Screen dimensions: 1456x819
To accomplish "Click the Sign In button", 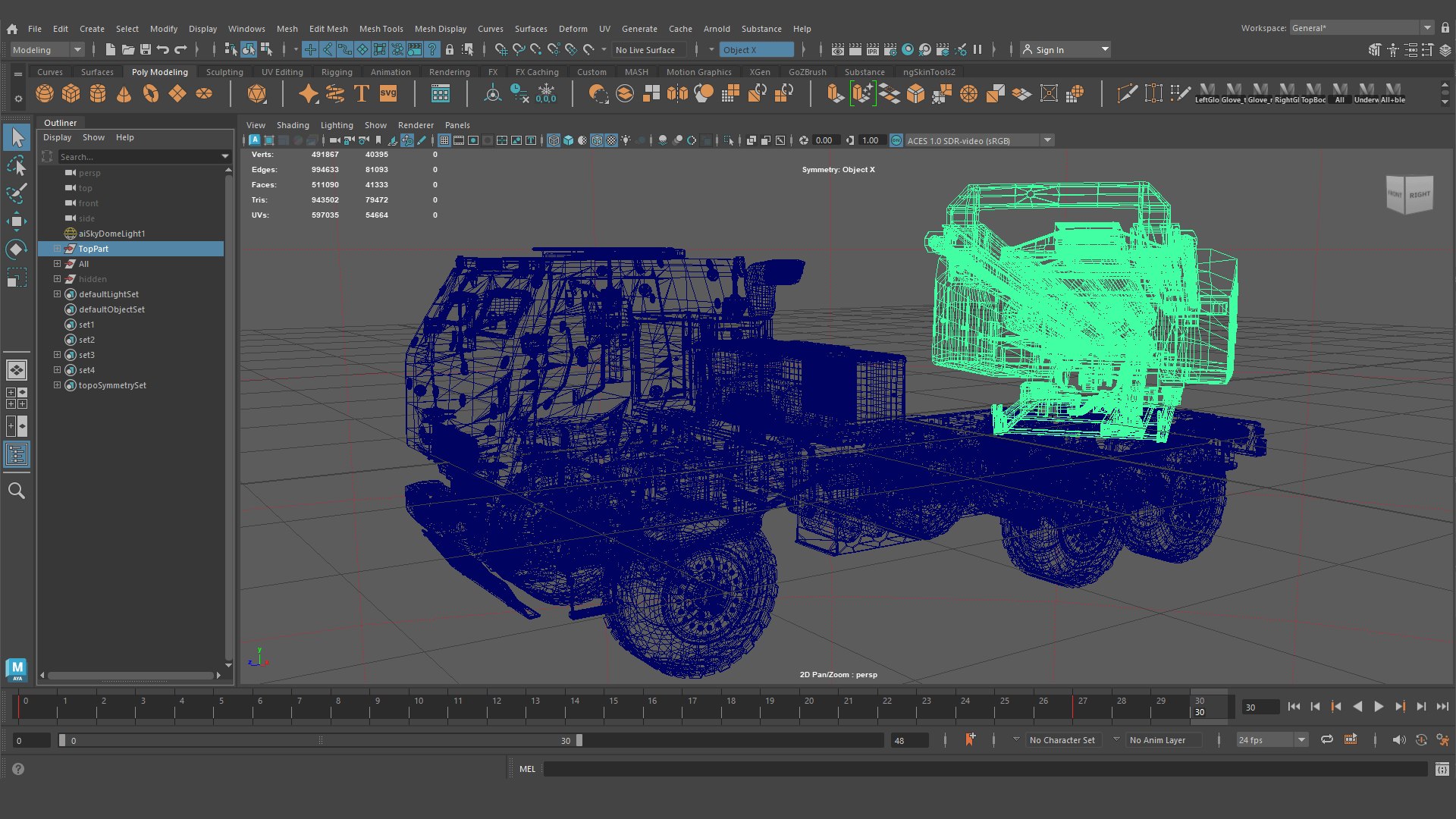I will pos(1065,49).
